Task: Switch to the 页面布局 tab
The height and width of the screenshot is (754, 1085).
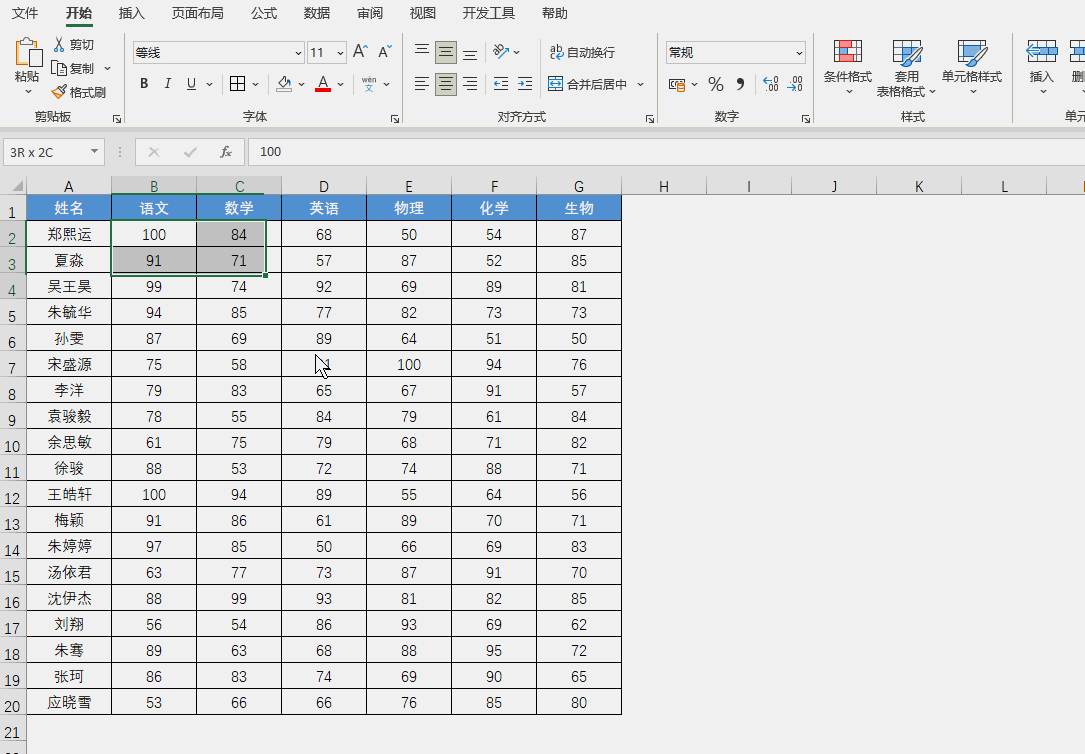Action: point(197,13)
